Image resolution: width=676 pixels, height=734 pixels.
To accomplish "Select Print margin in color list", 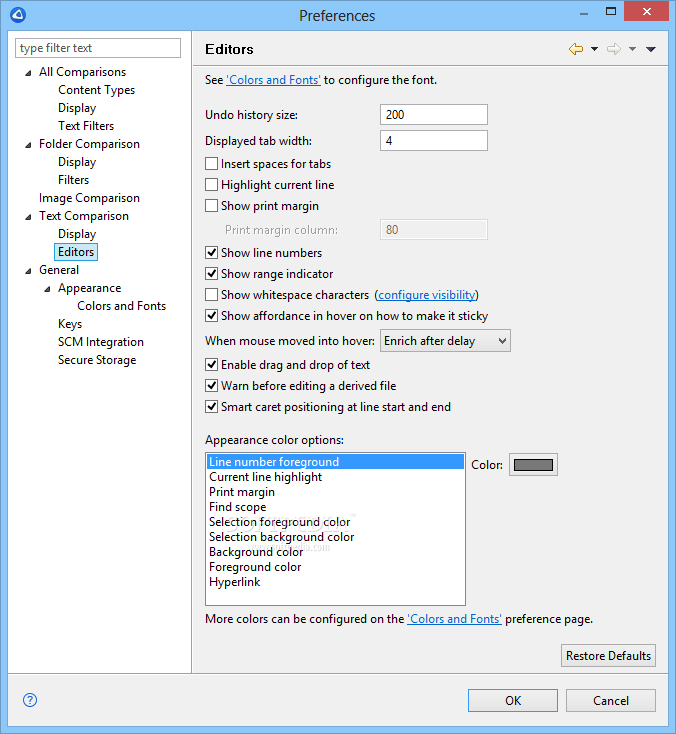I will point(335,492).
